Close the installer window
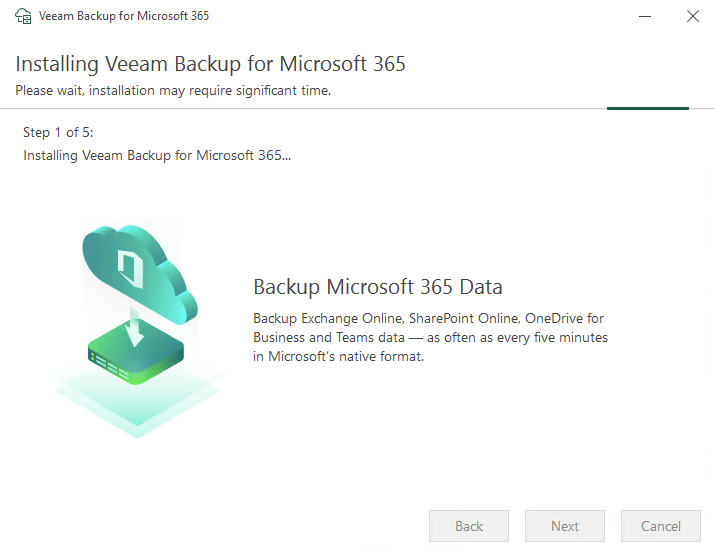The image size is (714, 558). pyautogui.click(x=693, y=16)
